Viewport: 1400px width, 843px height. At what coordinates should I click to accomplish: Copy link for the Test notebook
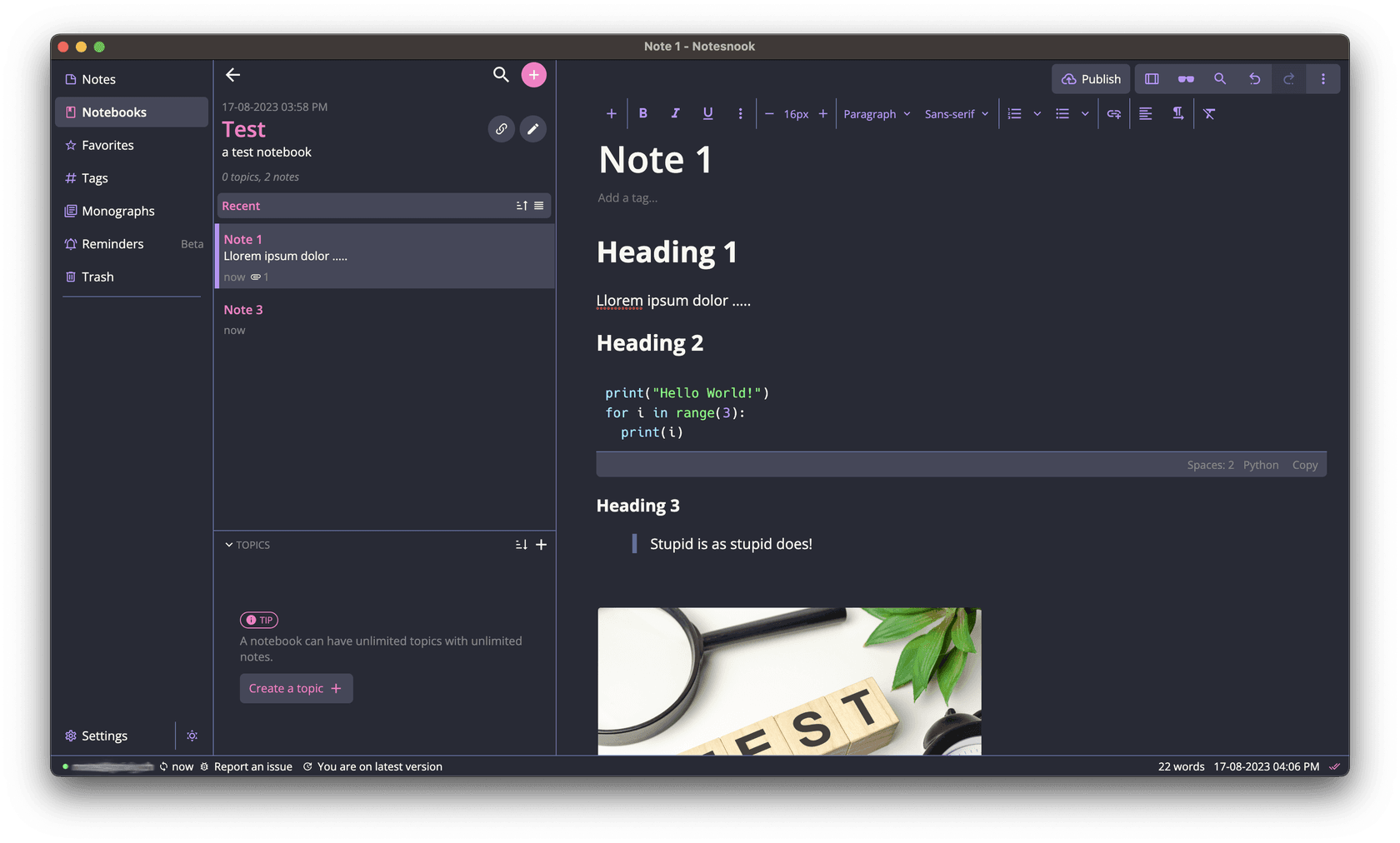(501, 129)
